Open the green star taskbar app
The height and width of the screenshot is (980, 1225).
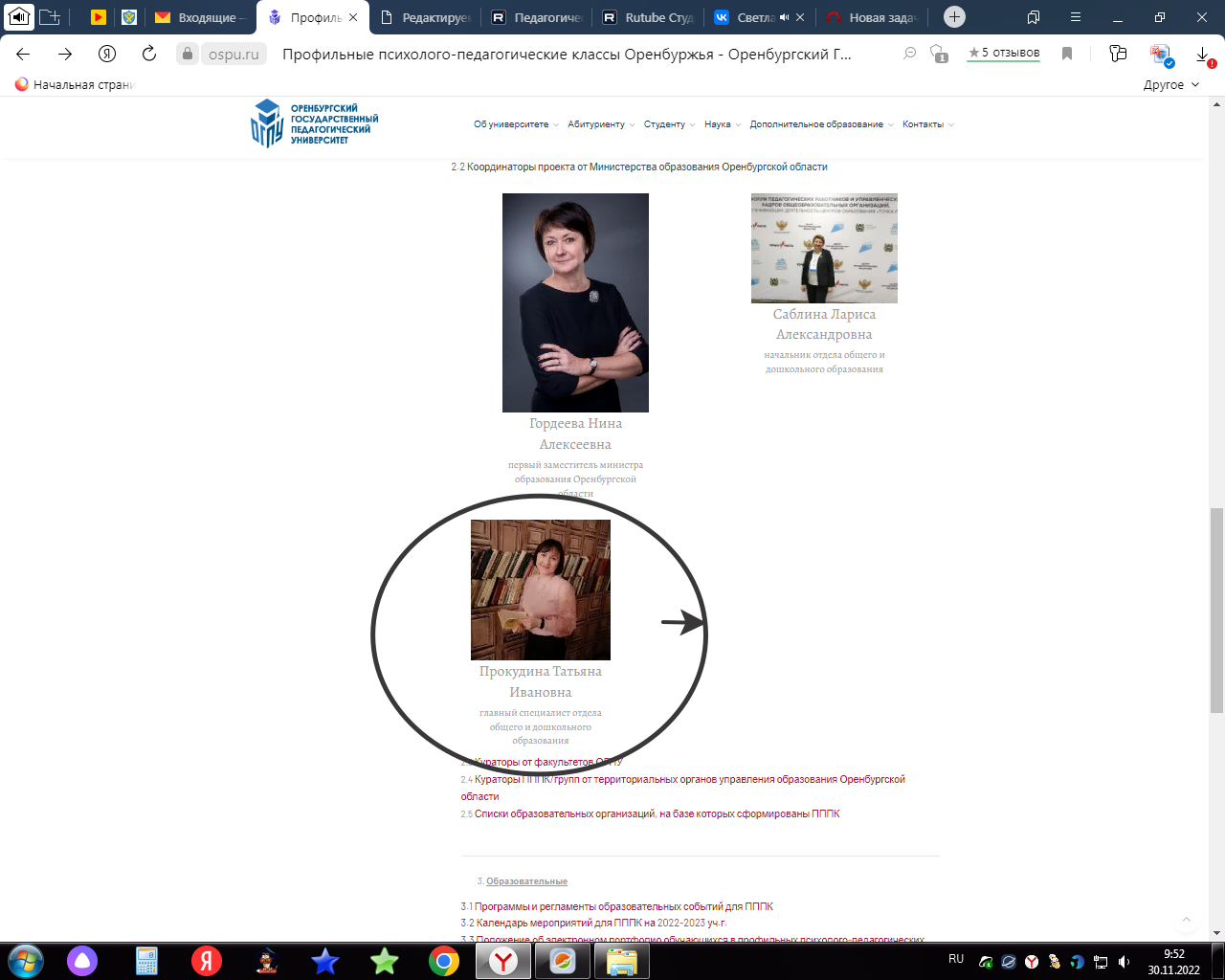point(385,961)
